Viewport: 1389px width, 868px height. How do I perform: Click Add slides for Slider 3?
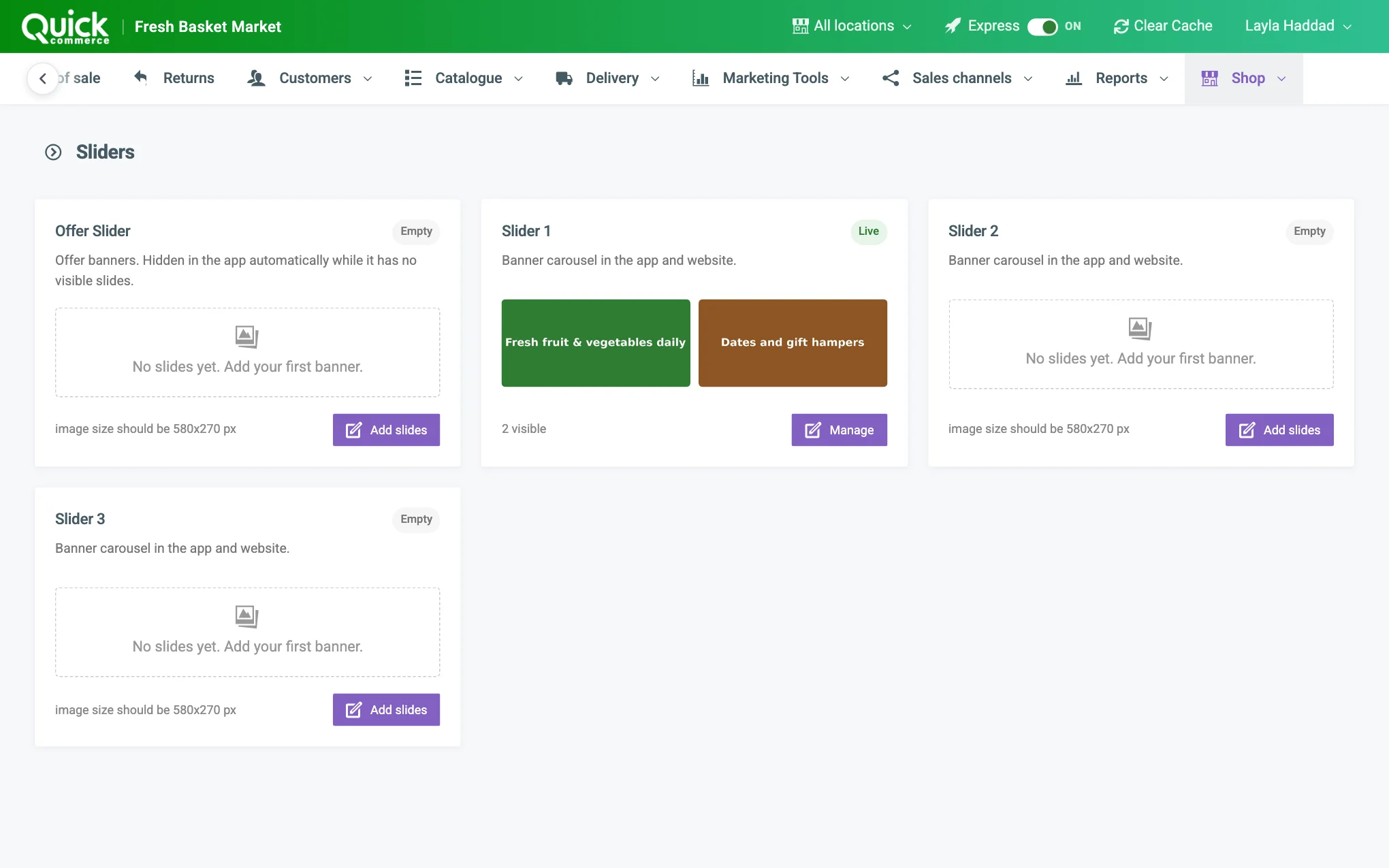click(x=386, y=709)
